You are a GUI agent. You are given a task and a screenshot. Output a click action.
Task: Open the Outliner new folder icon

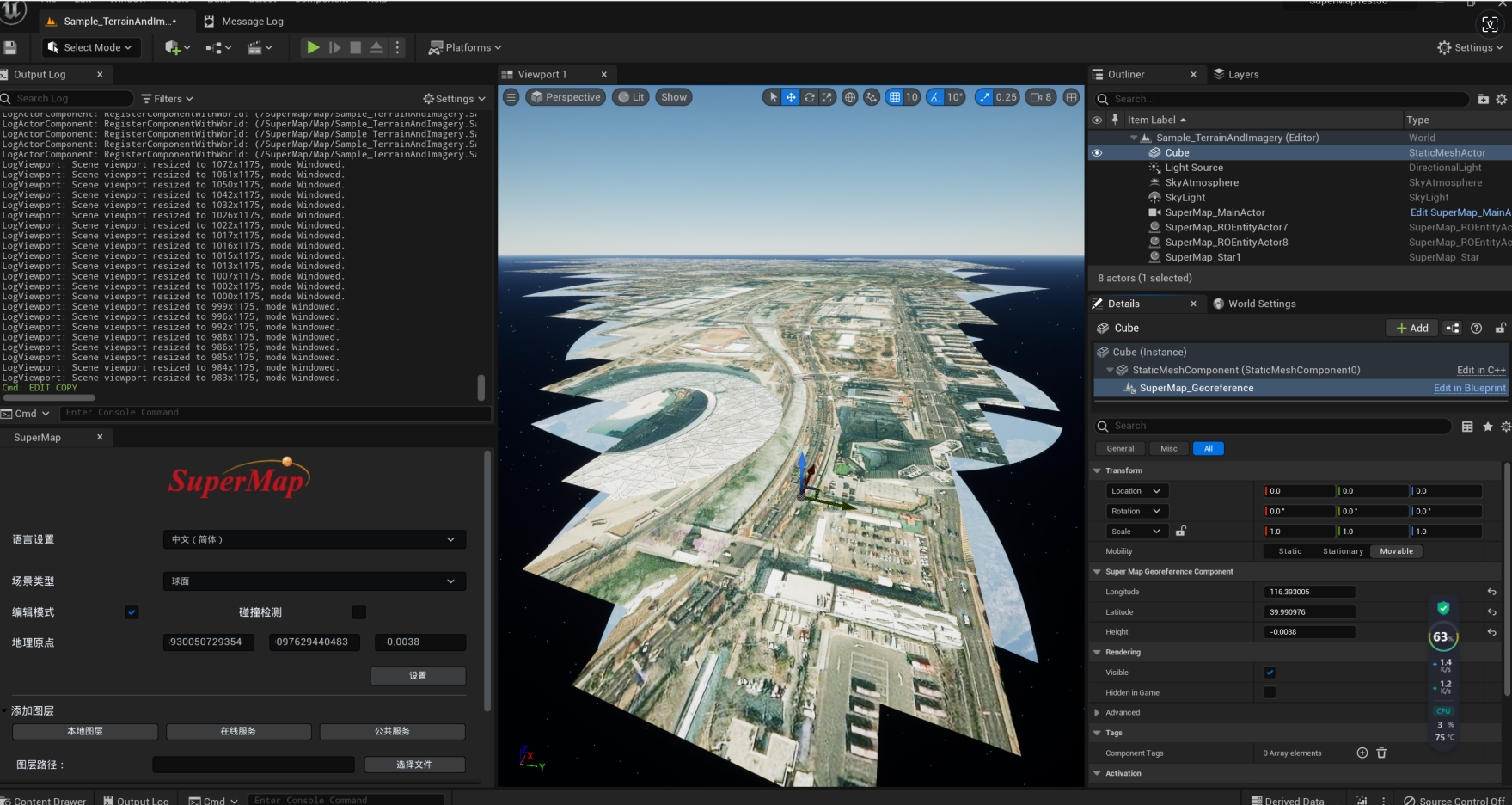pos(1483,99)
